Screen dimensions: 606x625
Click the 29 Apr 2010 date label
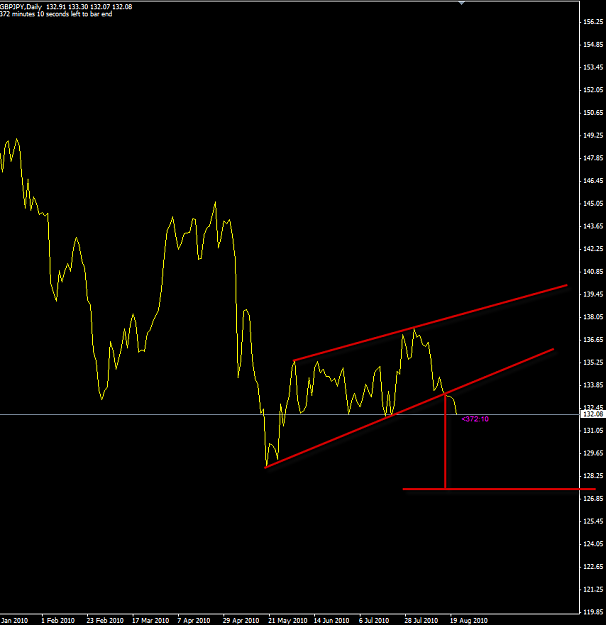(x=241, y=620)
